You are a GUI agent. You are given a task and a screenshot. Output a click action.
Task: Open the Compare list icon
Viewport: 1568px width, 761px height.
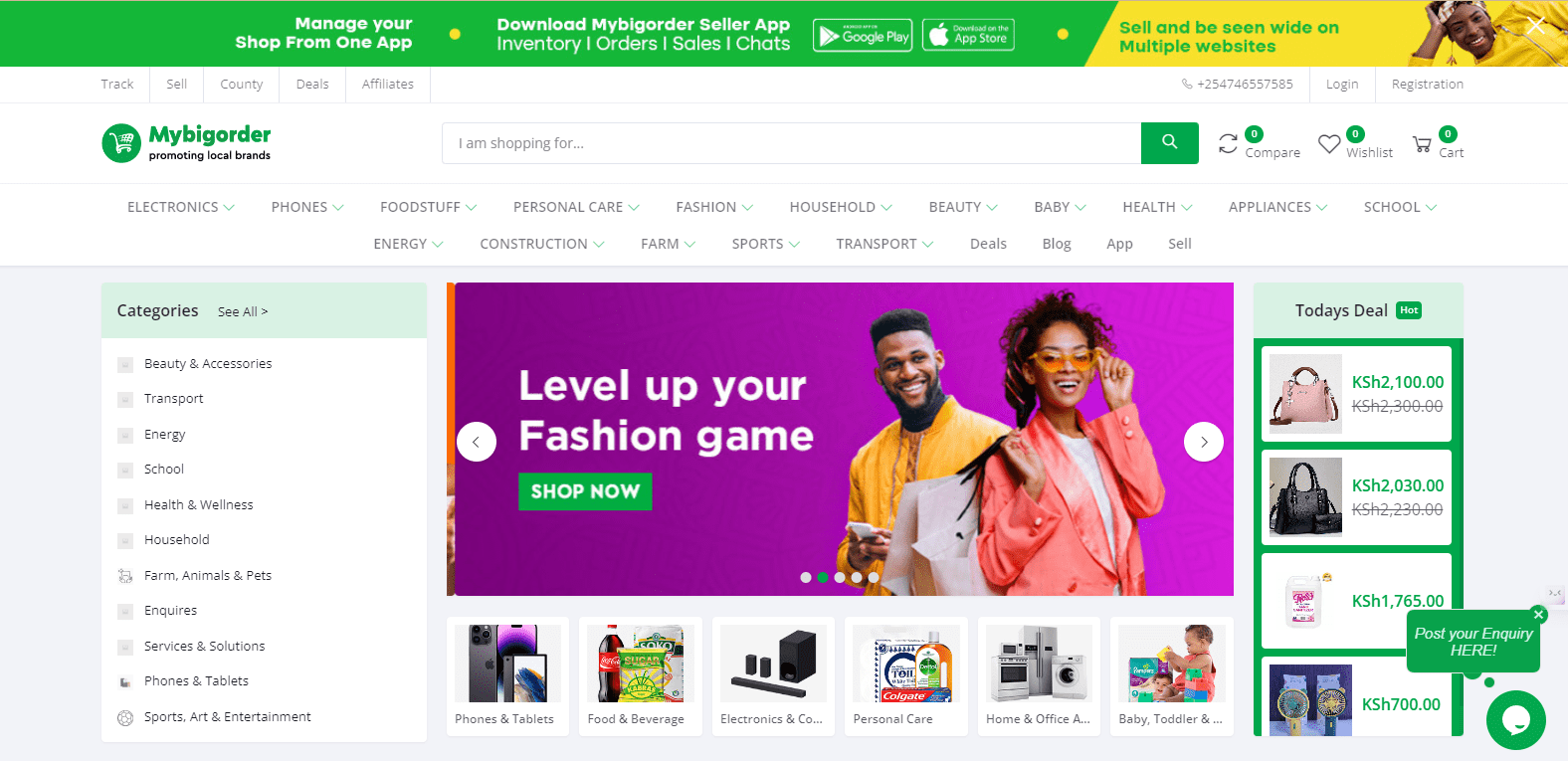click(x=1229, y=144)
